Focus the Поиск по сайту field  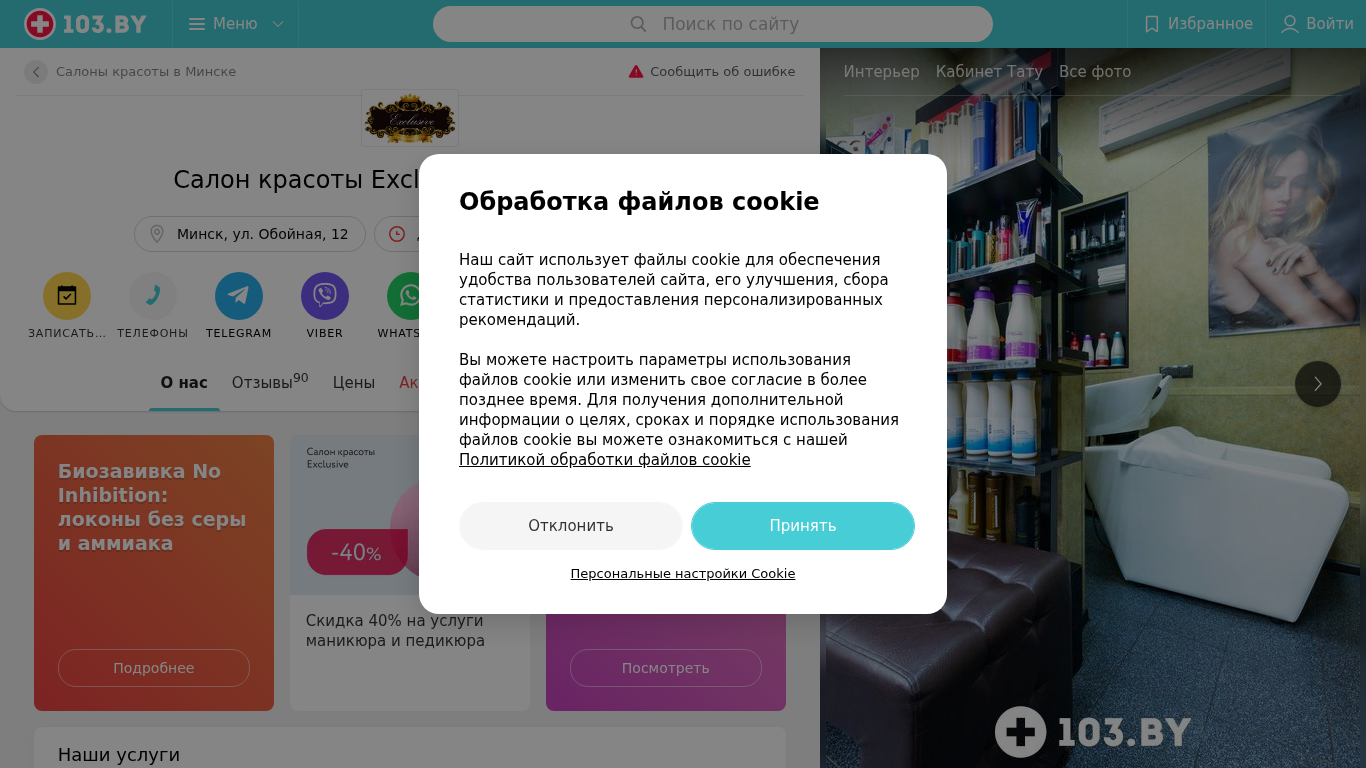(x=713, y=24)
